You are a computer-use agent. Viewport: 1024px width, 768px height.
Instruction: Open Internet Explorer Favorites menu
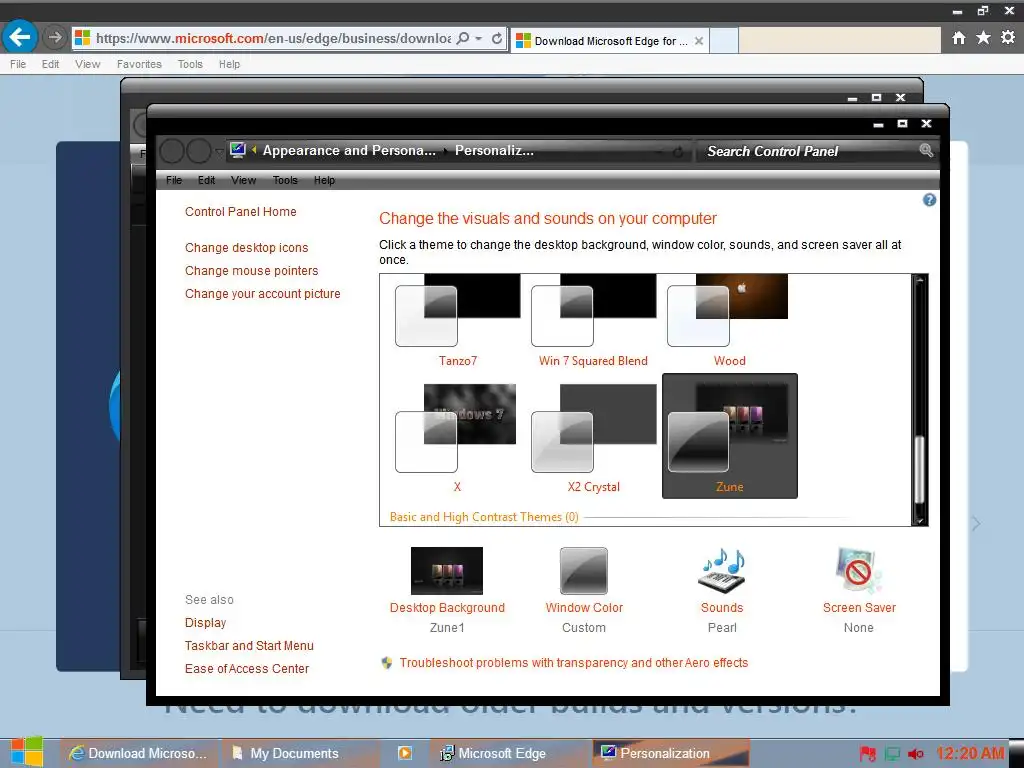tap(139, 64)
